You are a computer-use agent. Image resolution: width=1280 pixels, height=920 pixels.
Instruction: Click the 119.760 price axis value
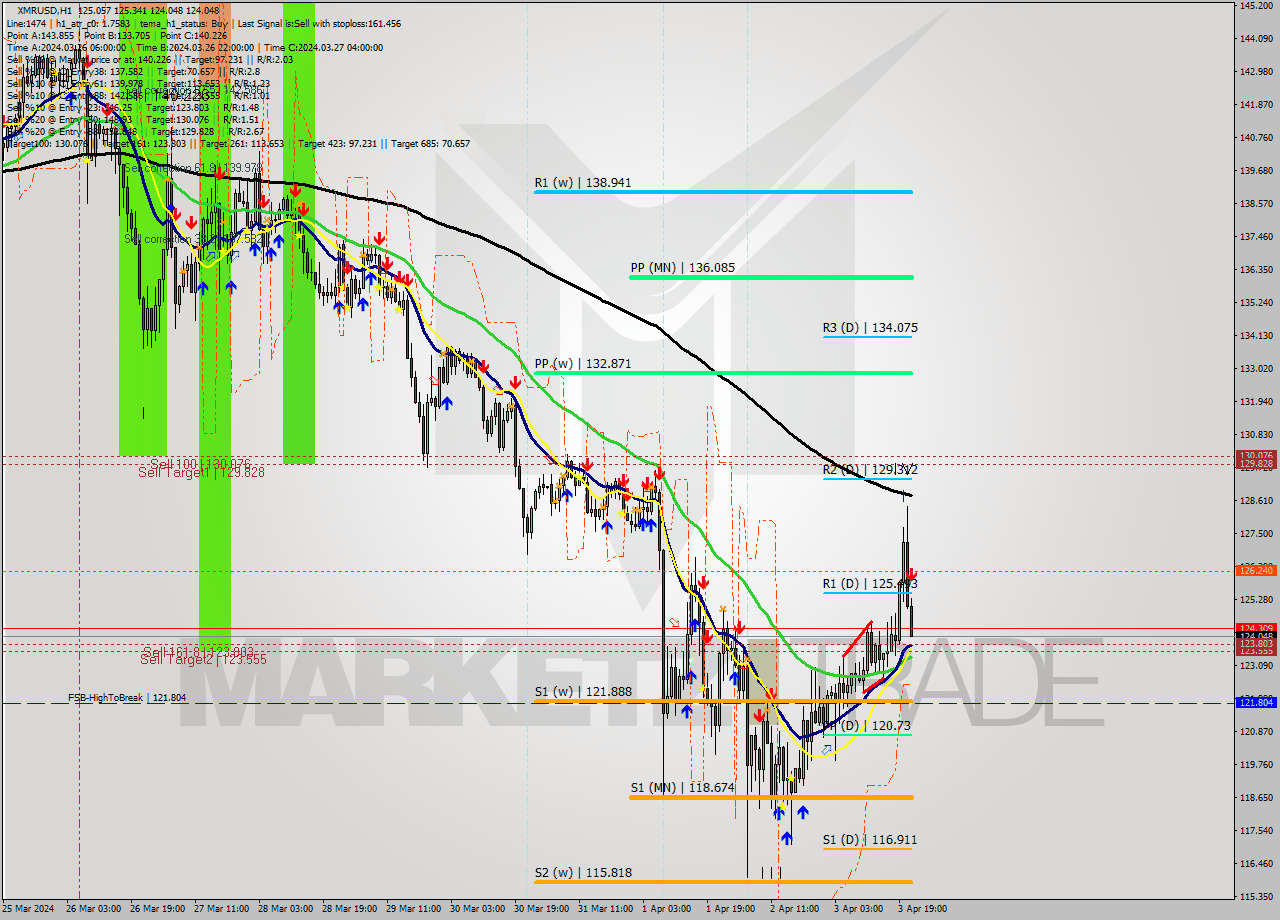pos(1258,765)
